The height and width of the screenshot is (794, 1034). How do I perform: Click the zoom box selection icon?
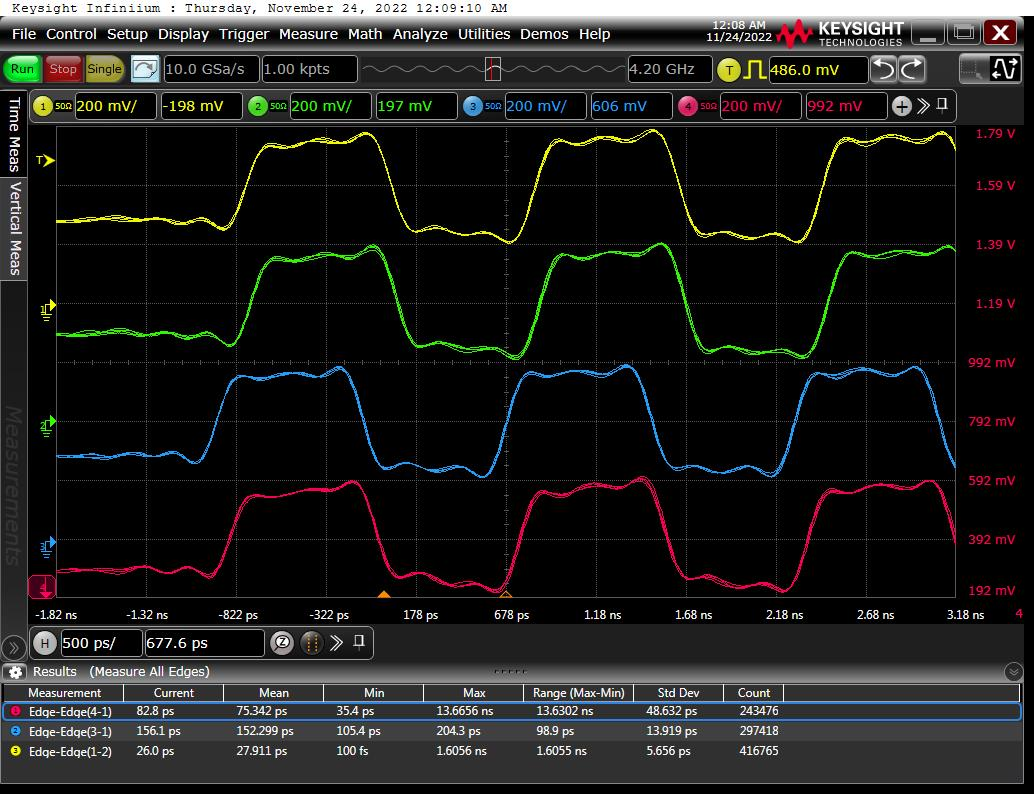(972, 69)
